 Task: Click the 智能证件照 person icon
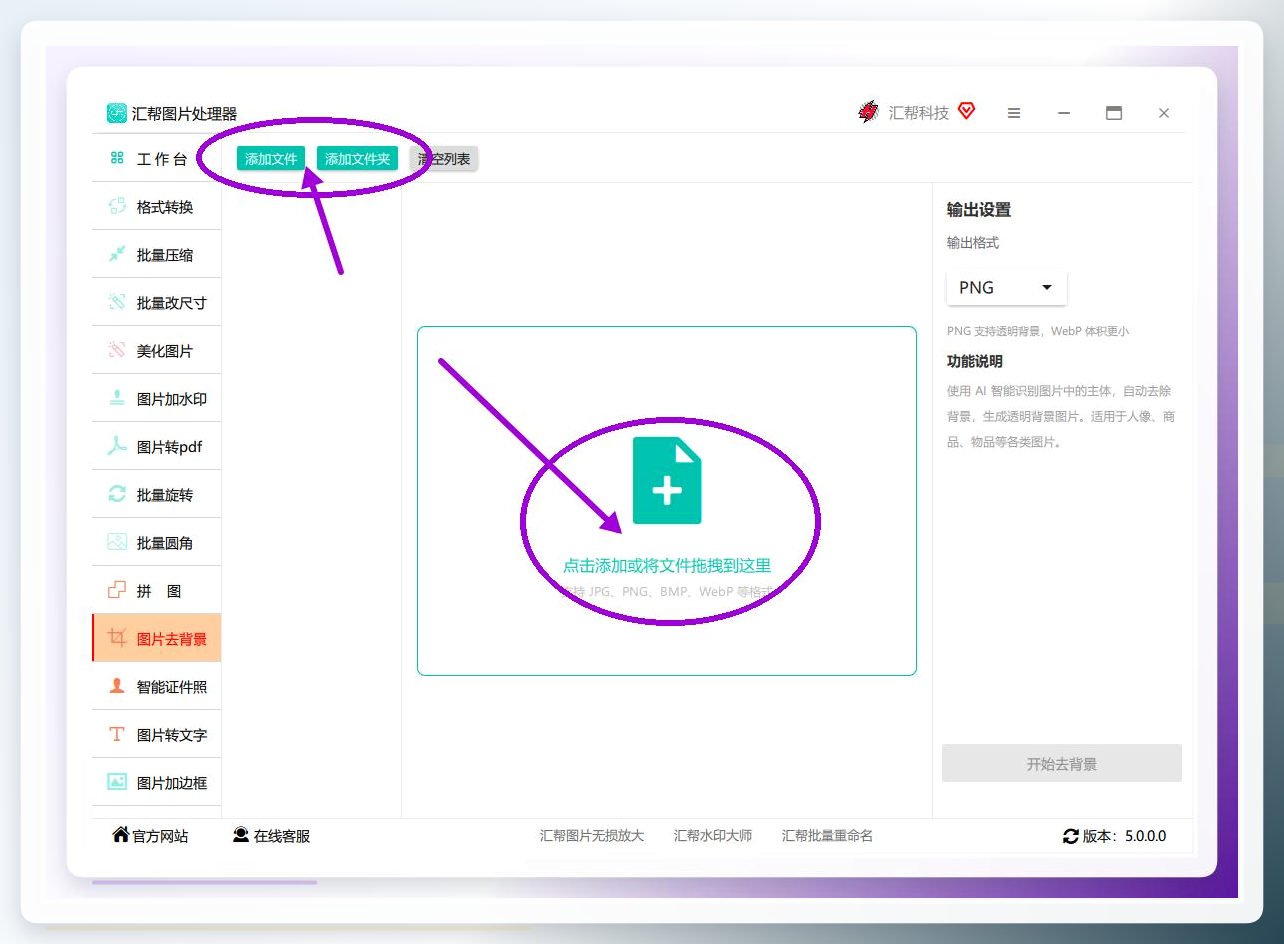pyautogui.click(x=117, y=686)
